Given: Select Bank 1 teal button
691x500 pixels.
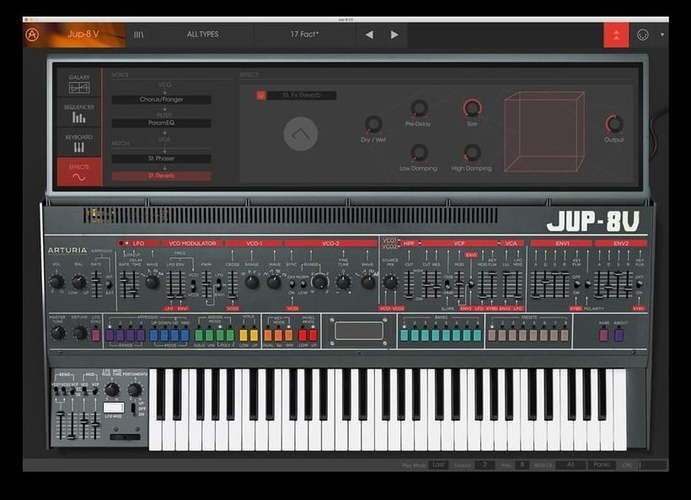Looking at the screenshot, I should click(x=405, y=335).
